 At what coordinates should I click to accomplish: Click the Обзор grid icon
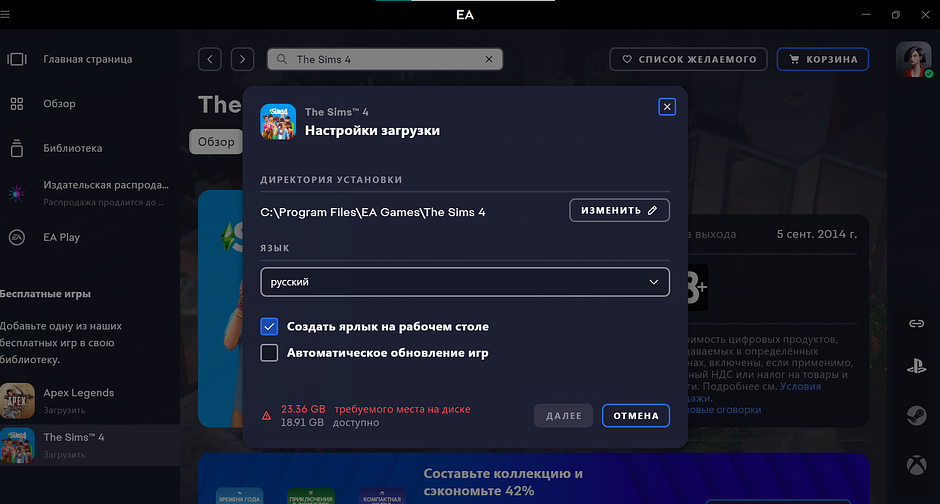click(x=17, y=104)
